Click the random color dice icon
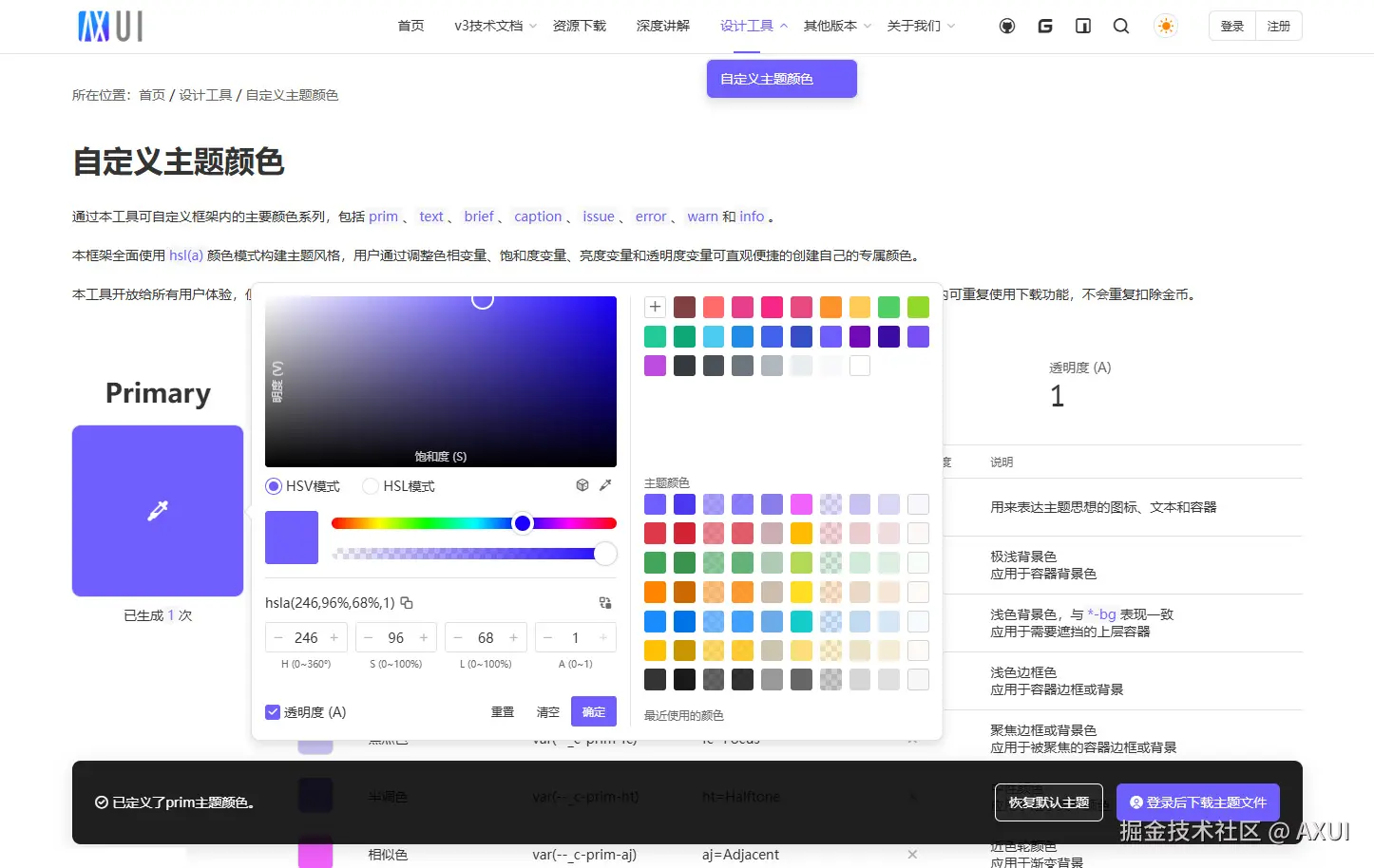The width and height of the screenshot is (1374, 868). point(582,485)
